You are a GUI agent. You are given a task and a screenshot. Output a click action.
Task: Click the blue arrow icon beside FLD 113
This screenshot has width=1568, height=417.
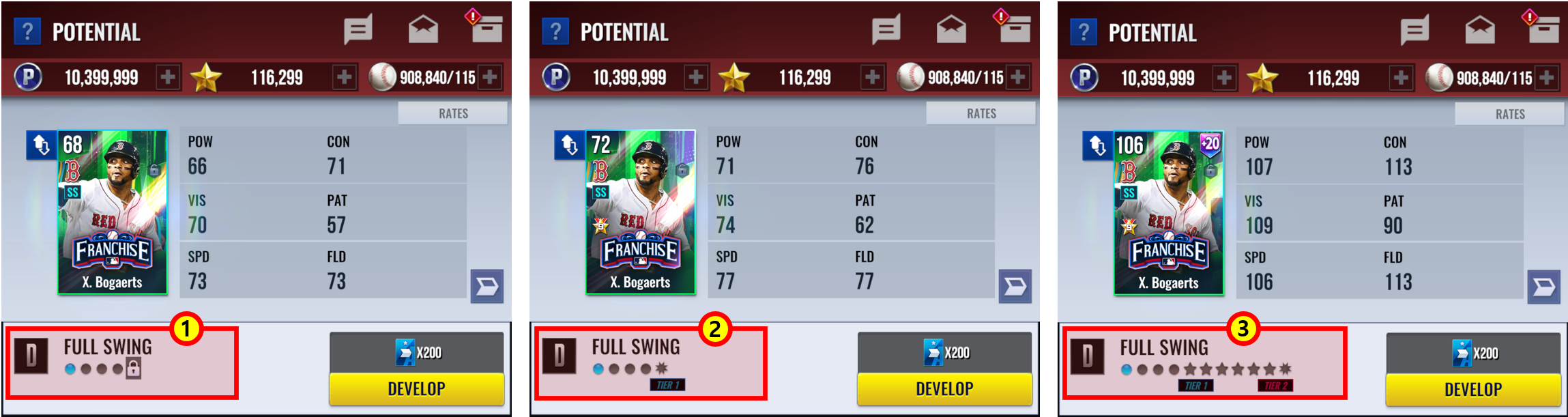point(1543,287)
